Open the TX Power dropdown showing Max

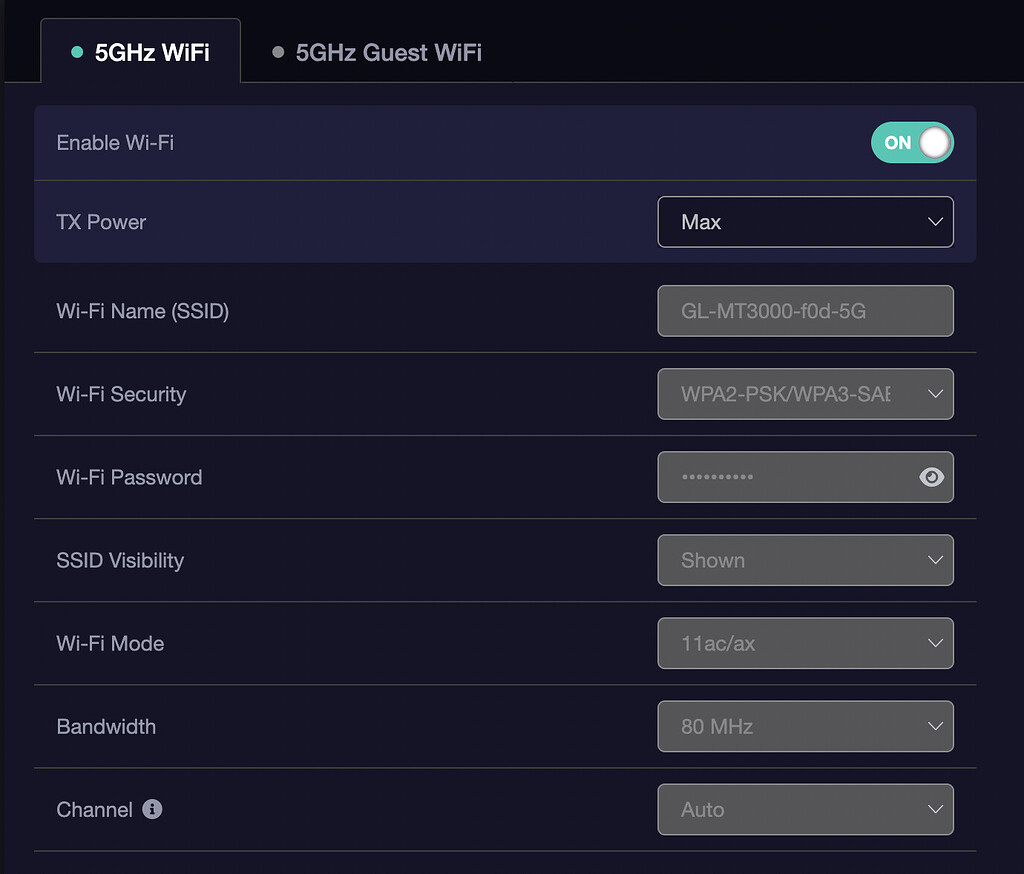pos(805,222)
